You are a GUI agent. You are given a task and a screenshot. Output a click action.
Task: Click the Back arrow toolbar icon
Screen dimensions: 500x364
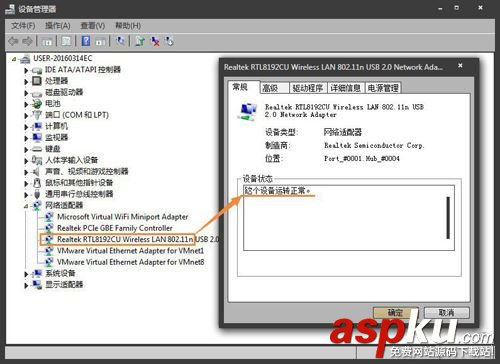pos(13,41)
